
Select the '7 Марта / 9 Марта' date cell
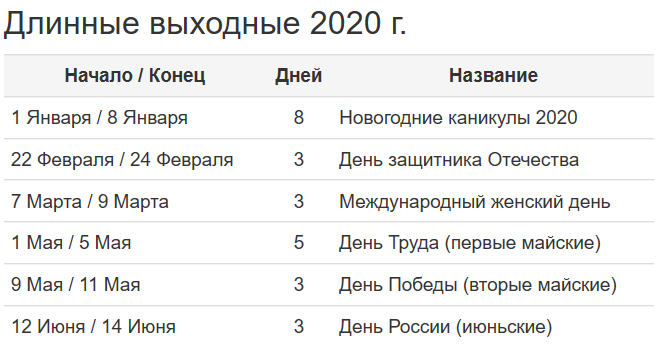(x=90, y=201)
